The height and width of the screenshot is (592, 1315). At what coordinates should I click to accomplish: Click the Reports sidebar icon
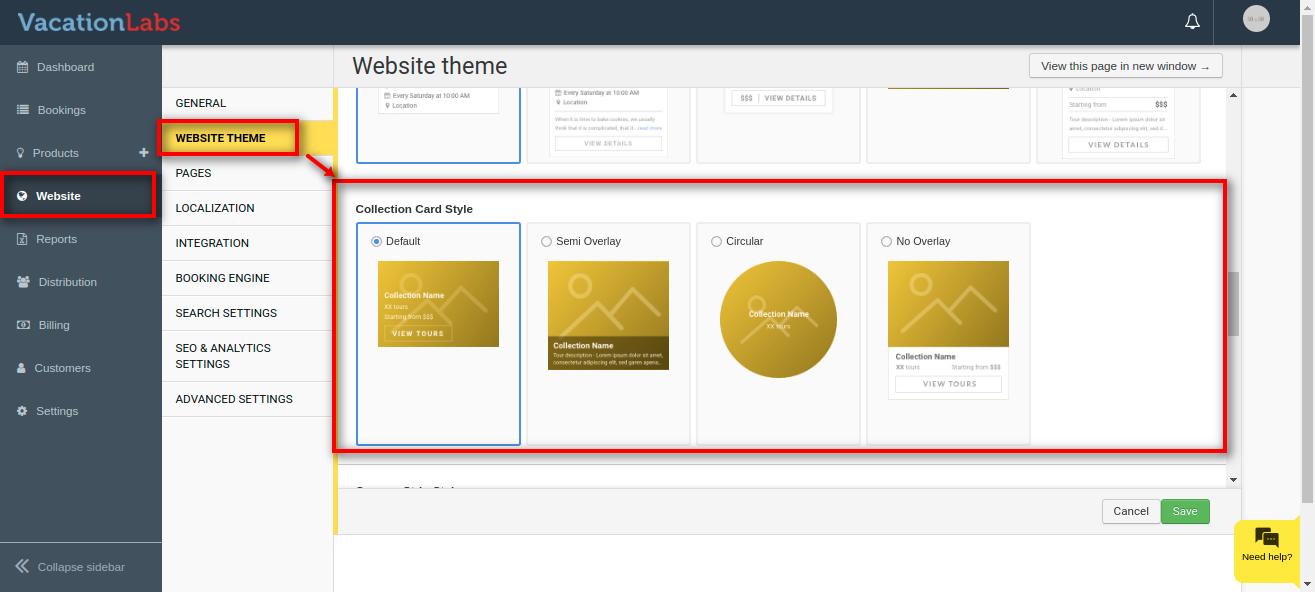click(22, 239)
